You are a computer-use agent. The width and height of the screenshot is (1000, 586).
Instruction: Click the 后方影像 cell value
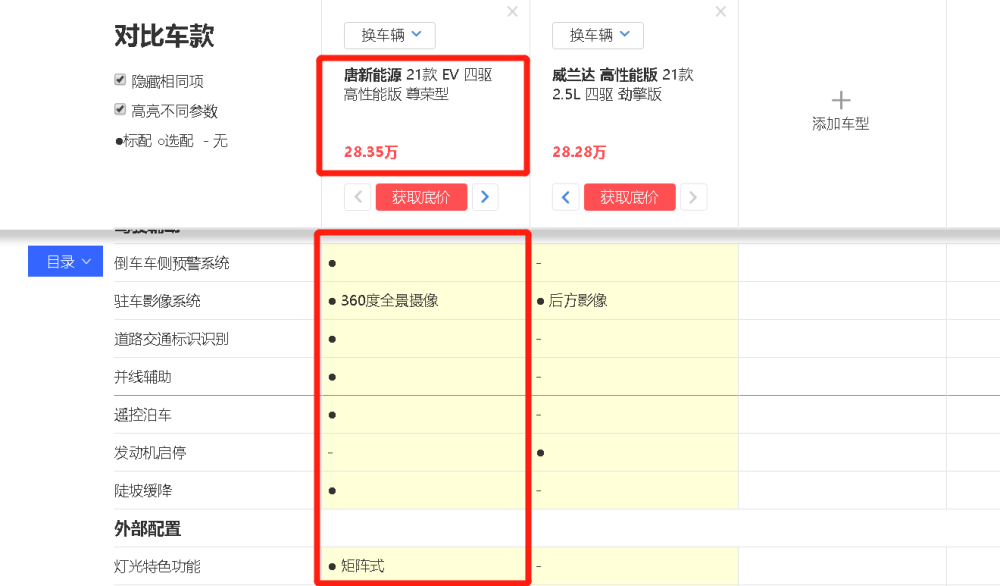[578, 301]
